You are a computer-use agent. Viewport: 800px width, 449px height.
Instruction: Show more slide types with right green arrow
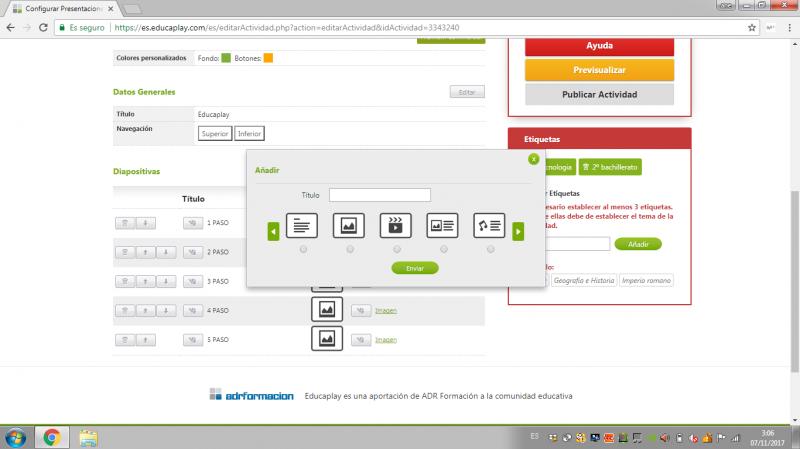coord(518,232)
